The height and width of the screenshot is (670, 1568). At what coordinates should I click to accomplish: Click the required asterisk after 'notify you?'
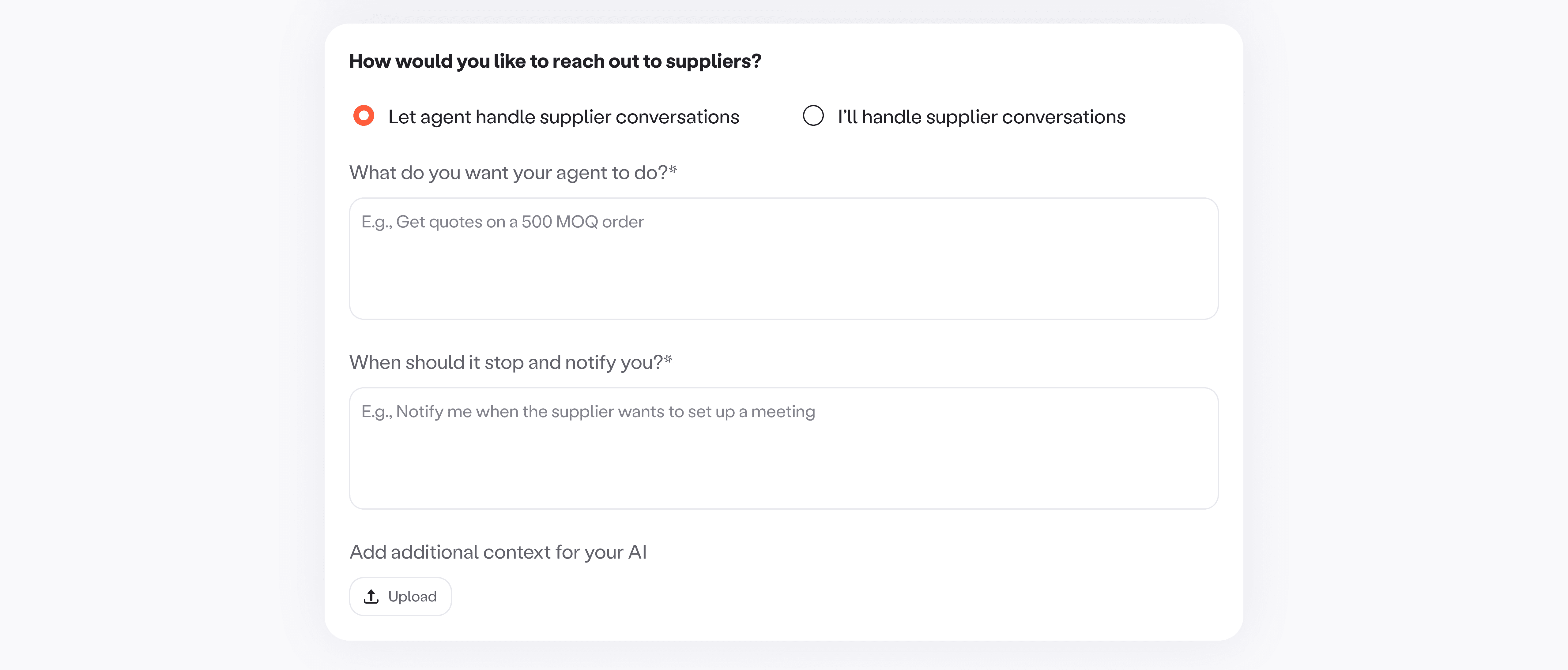point(668,359)
